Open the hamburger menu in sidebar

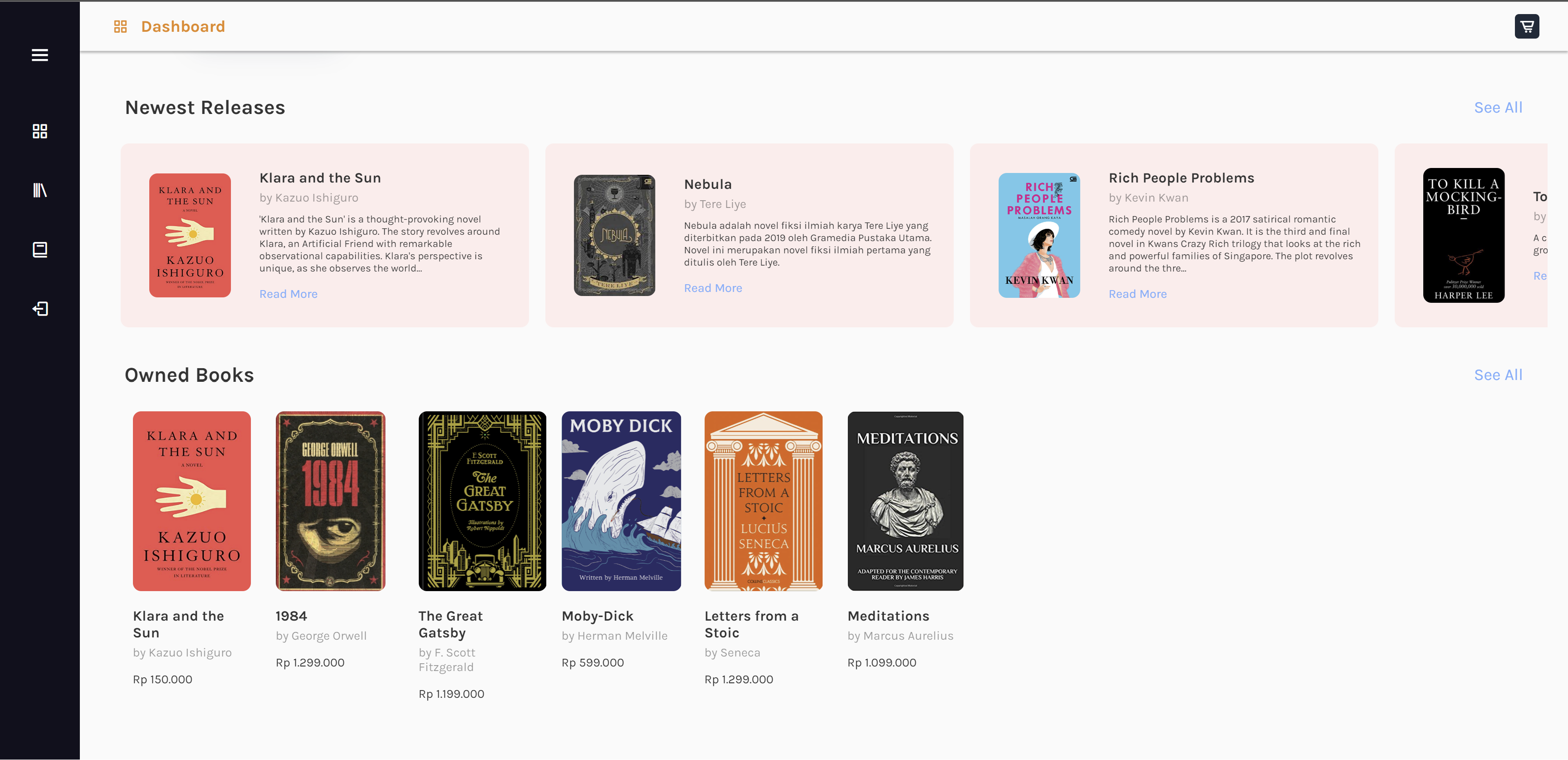39,55
